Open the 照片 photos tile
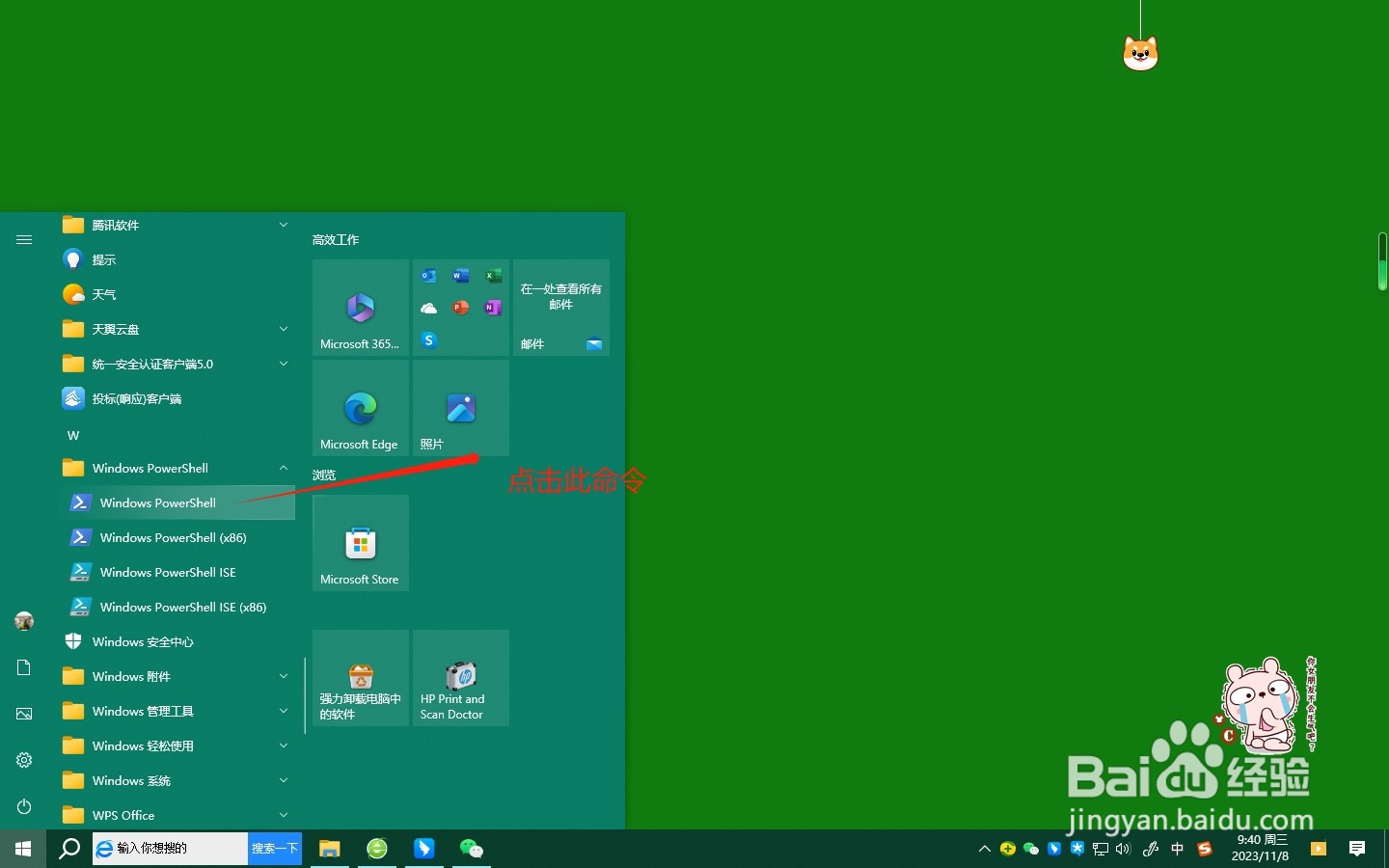Screen dimensions: 1389x868 click(461, 408)
